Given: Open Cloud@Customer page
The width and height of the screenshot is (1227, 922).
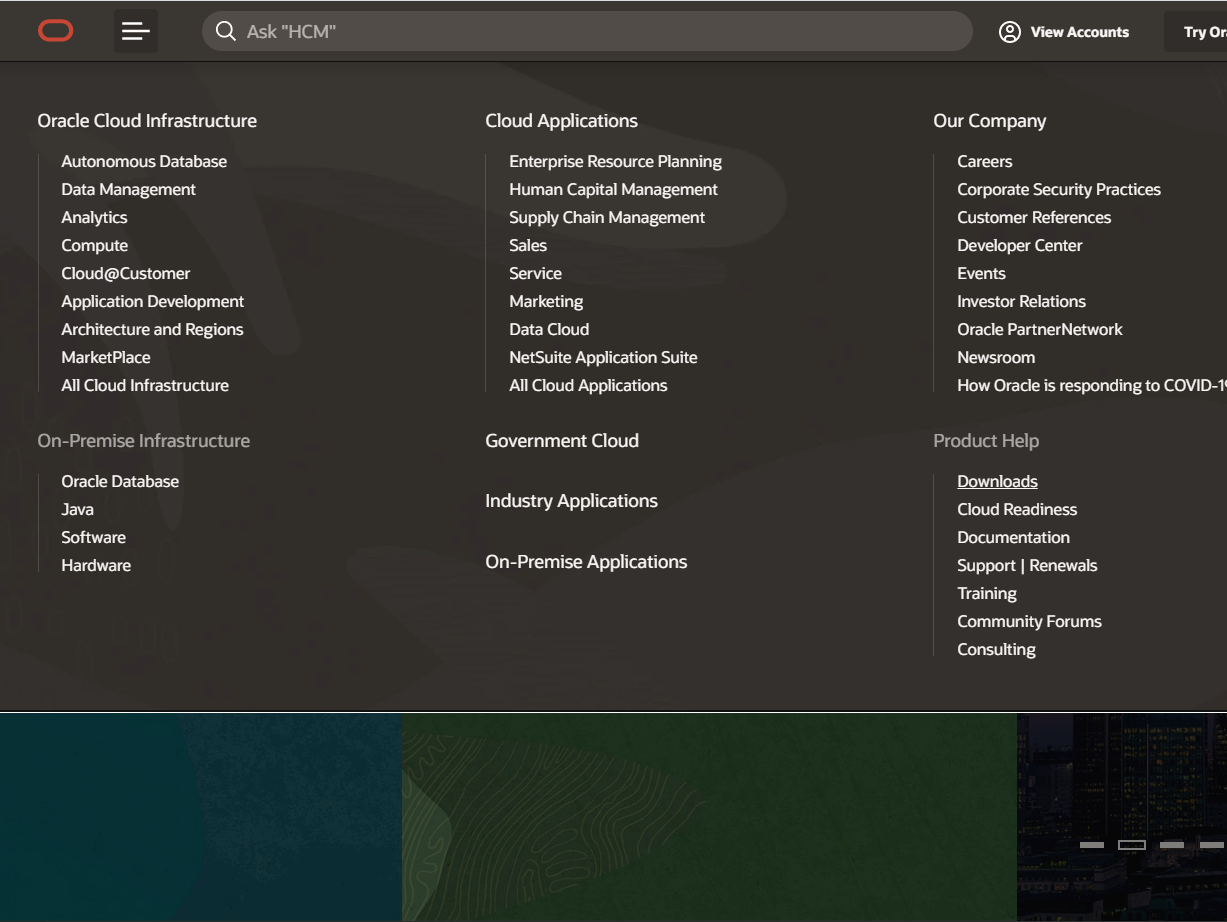Looking at the screenshot, I should (x=125, y=274).
